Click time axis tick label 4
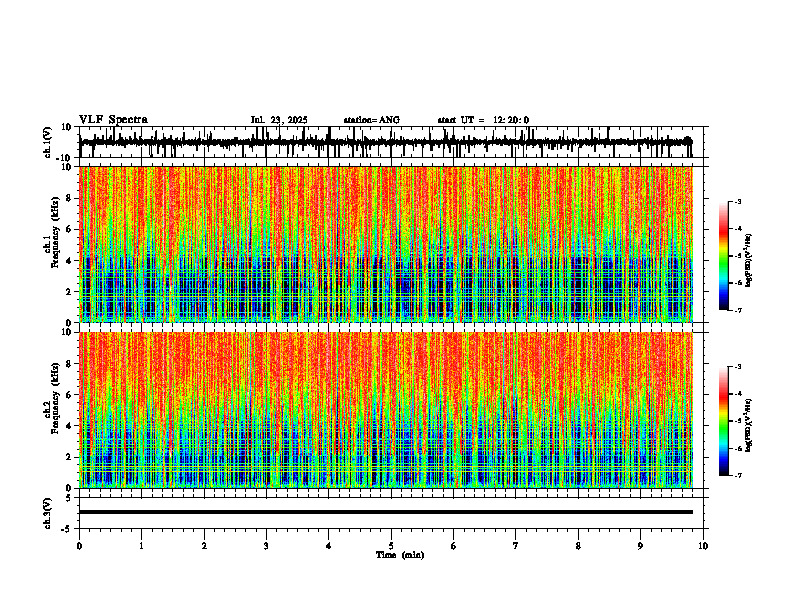This screenshot has width=792, height=612. [329, 546]
